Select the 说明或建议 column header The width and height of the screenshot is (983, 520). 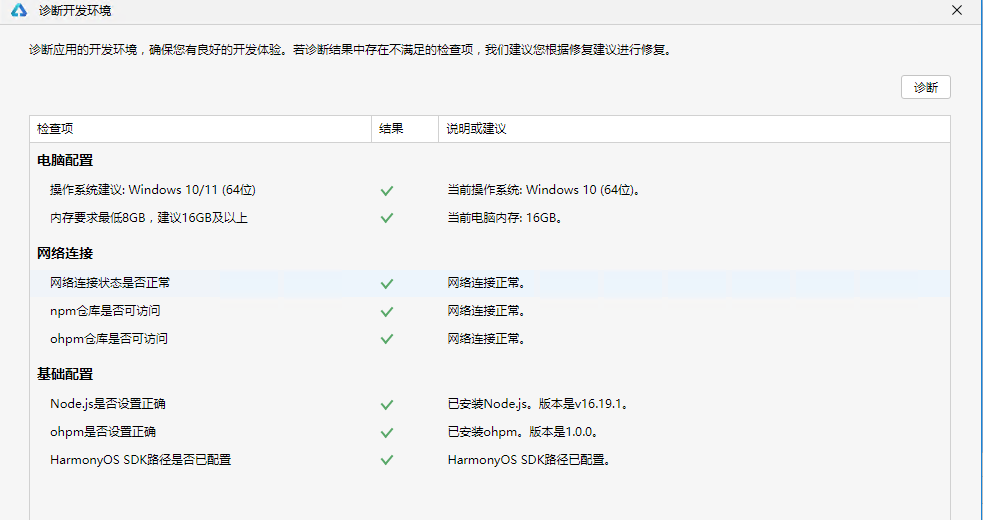694,129
